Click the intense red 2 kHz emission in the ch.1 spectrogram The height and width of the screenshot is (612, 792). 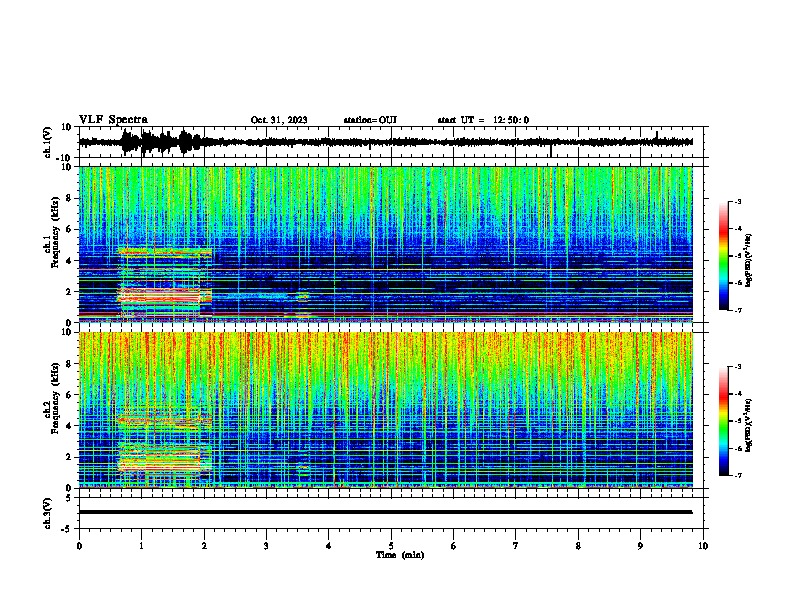point(159,295)
